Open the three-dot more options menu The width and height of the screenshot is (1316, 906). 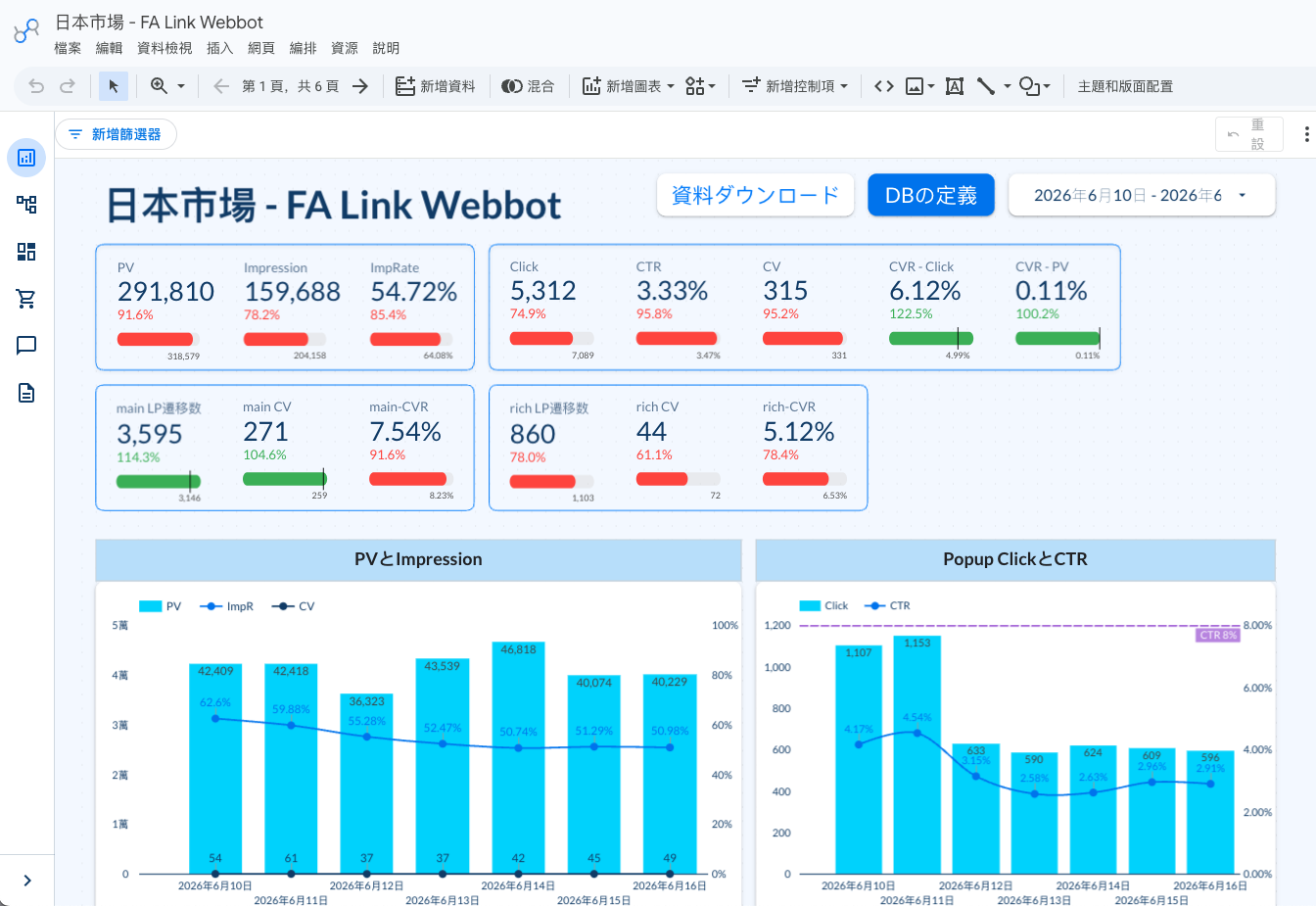tap(1306, 134)
